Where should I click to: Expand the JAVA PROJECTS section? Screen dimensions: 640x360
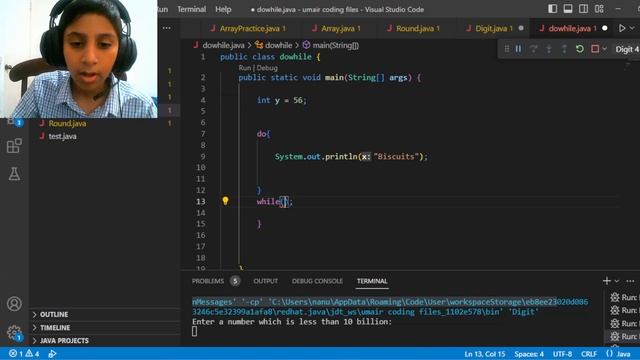(x=104, y=340)
